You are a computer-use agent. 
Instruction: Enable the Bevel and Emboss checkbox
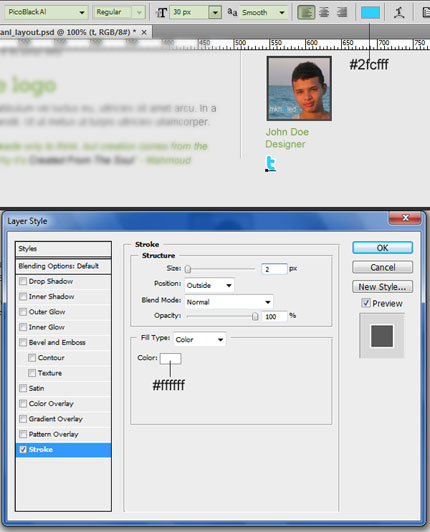pos(23,342)
